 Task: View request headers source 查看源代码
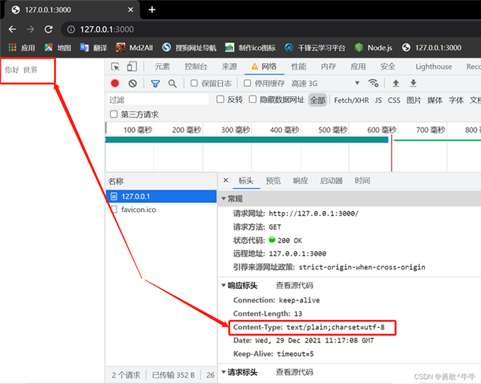pyautogui.click(x=295, y=372)
